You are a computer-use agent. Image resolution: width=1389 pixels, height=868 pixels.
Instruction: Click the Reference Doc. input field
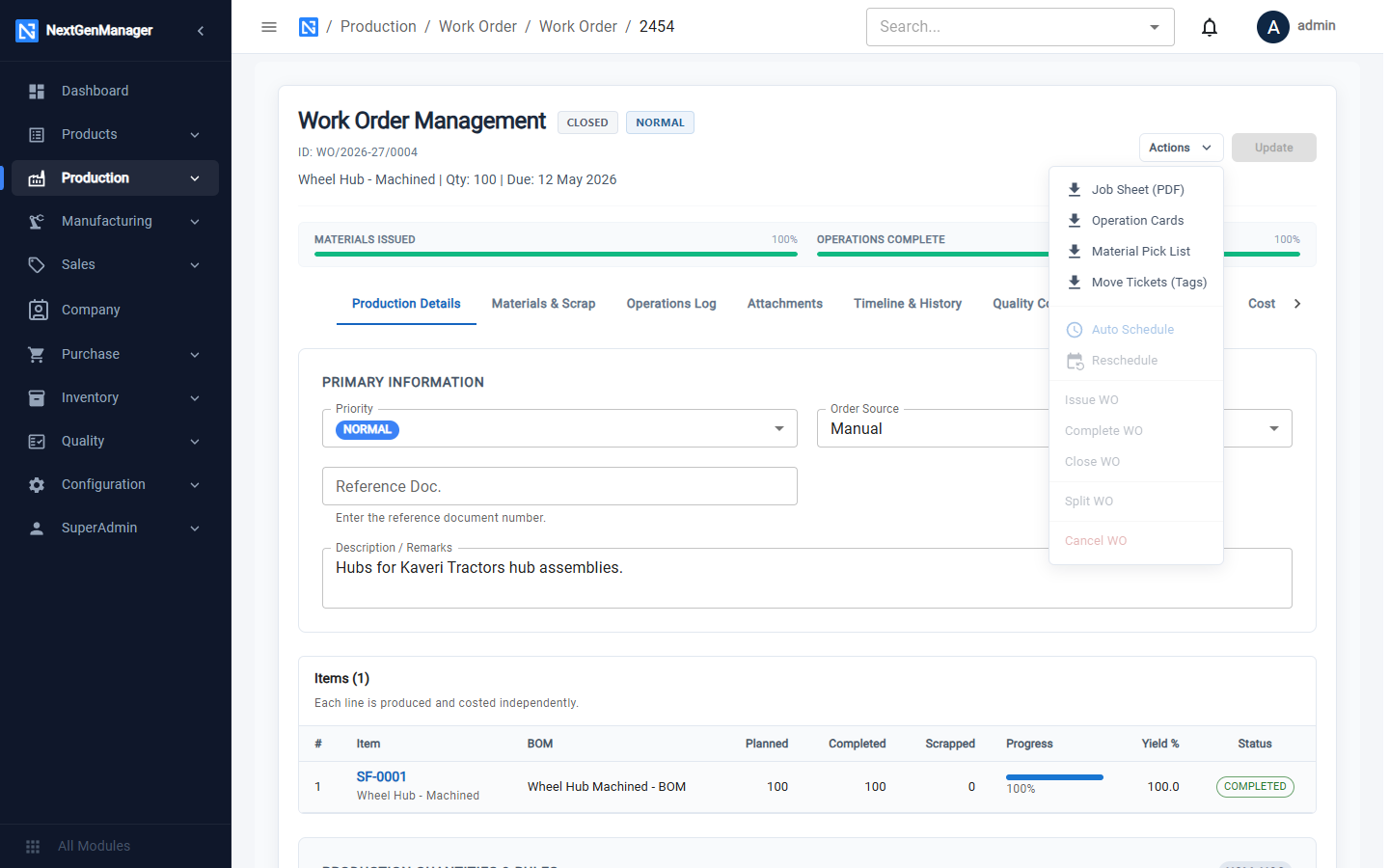click(559, 486)
